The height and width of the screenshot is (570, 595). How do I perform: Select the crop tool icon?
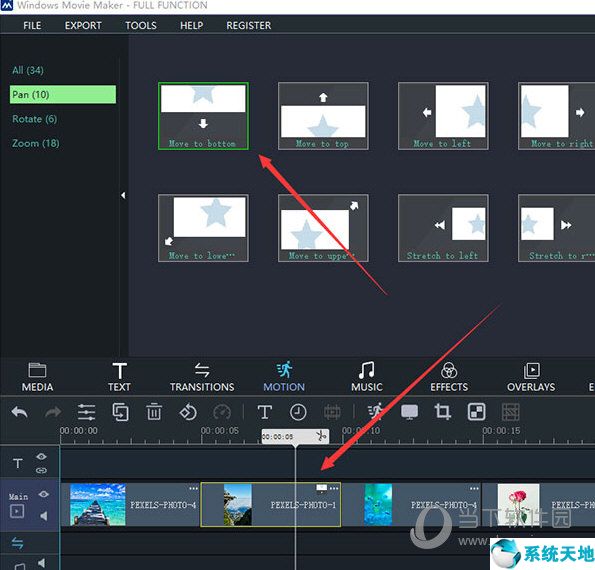tap(442, 412)
